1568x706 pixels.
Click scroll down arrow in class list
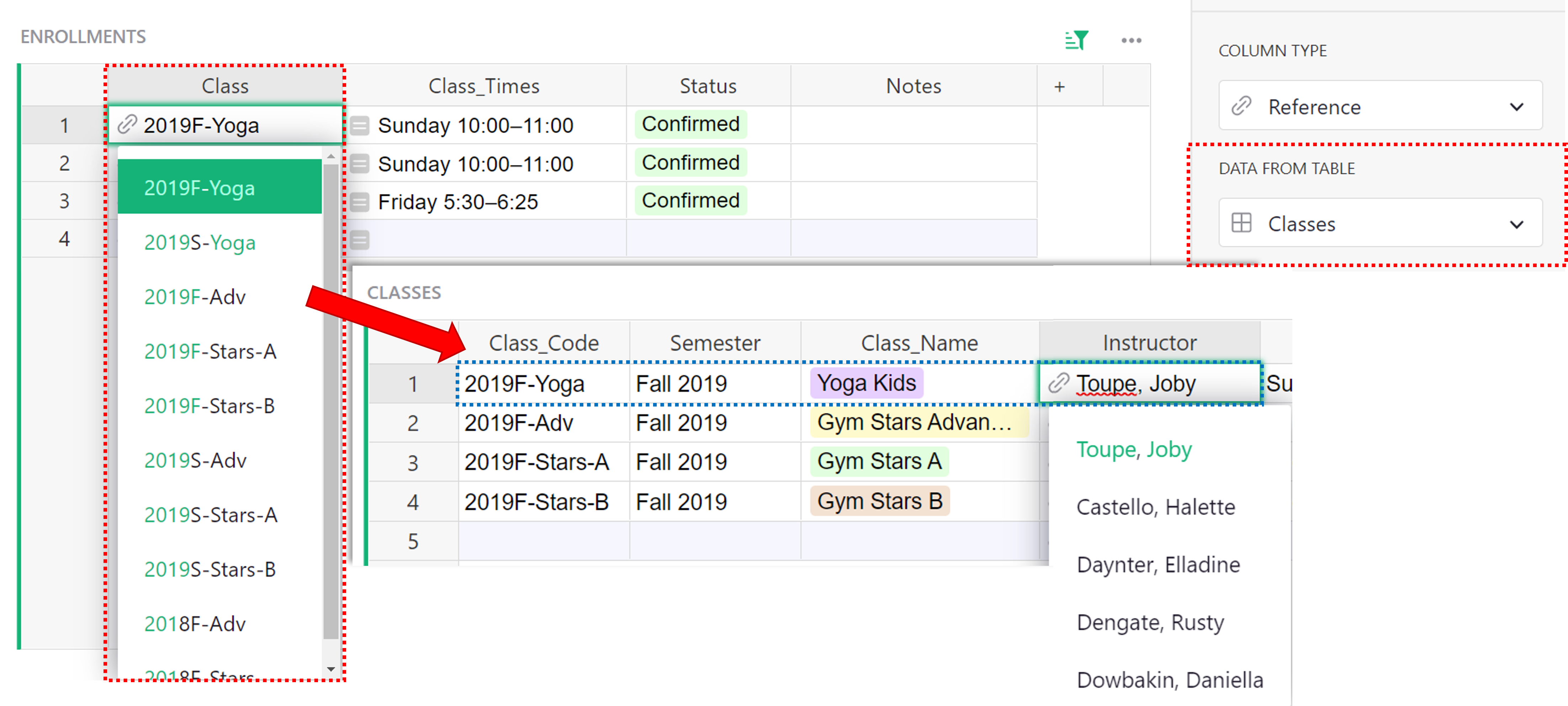tap(330, 668)
